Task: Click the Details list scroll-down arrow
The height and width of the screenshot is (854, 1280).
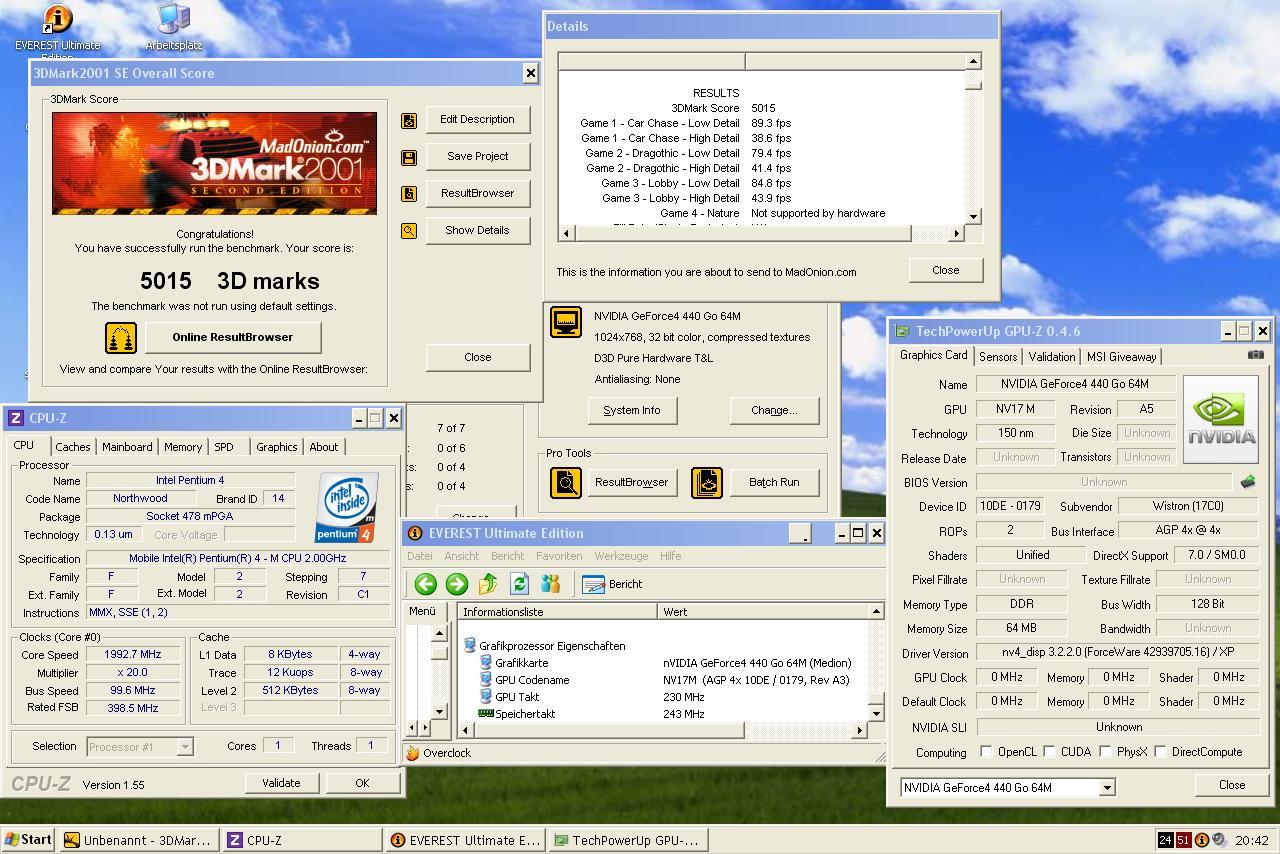Action: coord(973,217)
